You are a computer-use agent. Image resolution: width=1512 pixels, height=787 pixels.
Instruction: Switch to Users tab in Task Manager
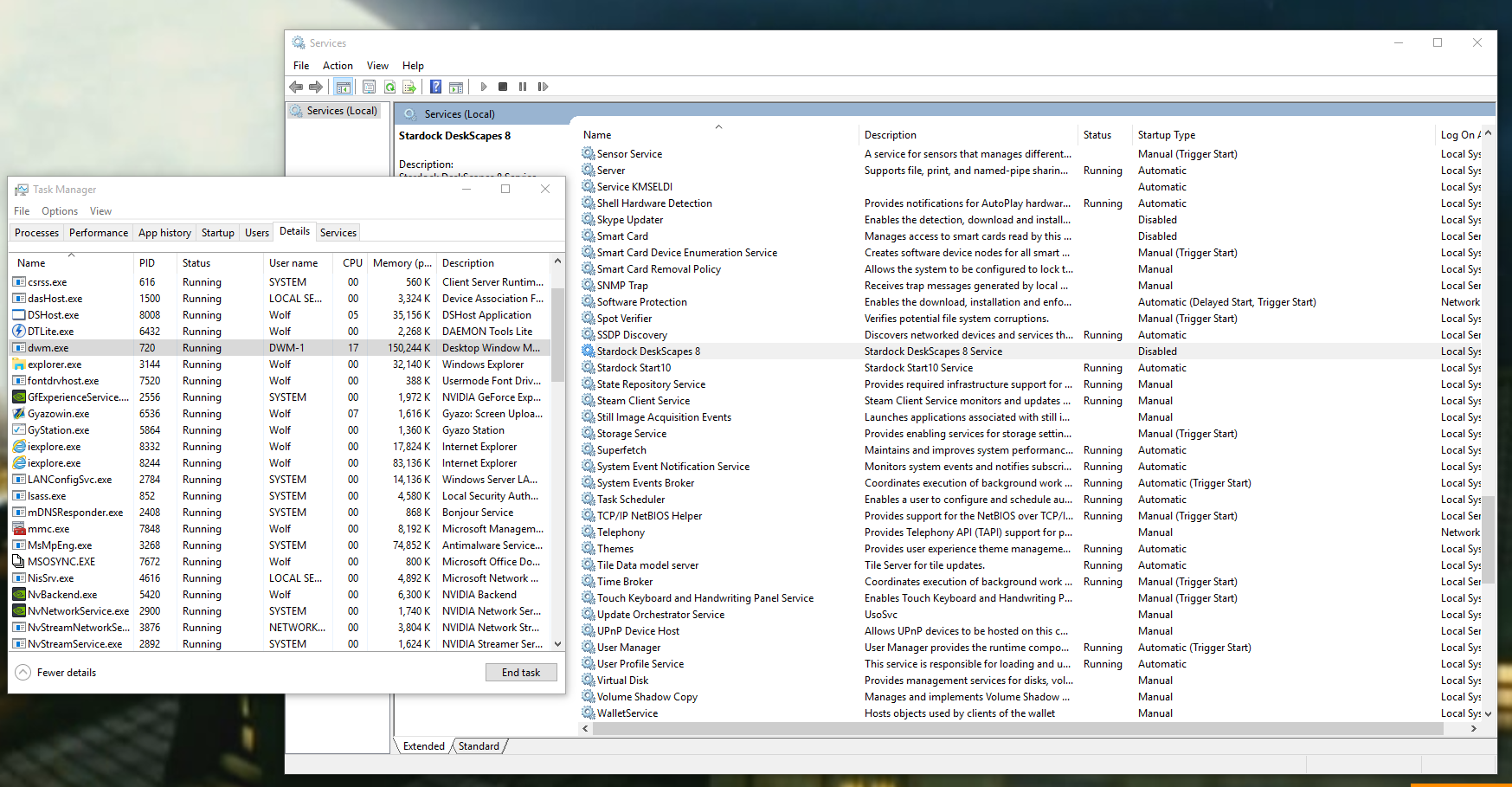(x=257, y=233)
